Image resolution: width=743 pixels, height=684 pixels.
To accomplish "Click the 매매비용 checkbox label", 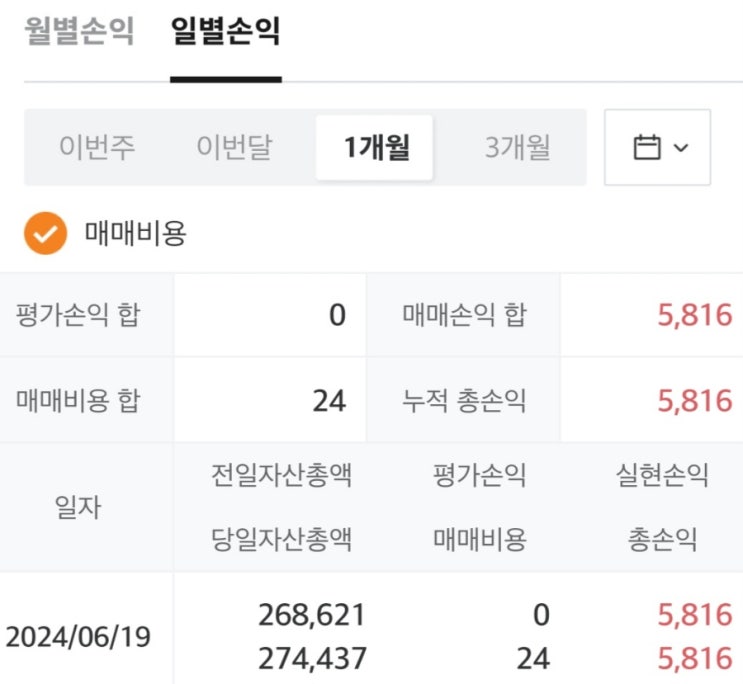I will (x=136, y=234).
